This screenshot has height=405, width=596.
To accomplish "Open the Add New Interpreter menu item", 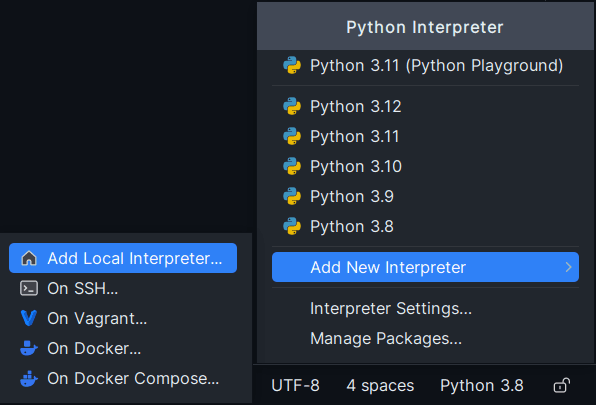I will pos(425,267).
